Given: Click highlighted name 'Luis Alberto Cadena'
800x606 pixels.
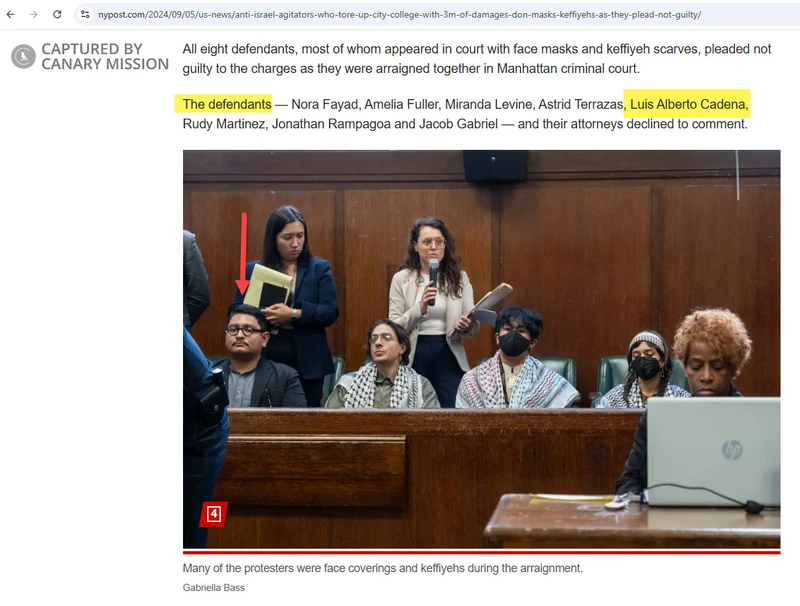Looking at the screenshot, I should pos(688,105).
